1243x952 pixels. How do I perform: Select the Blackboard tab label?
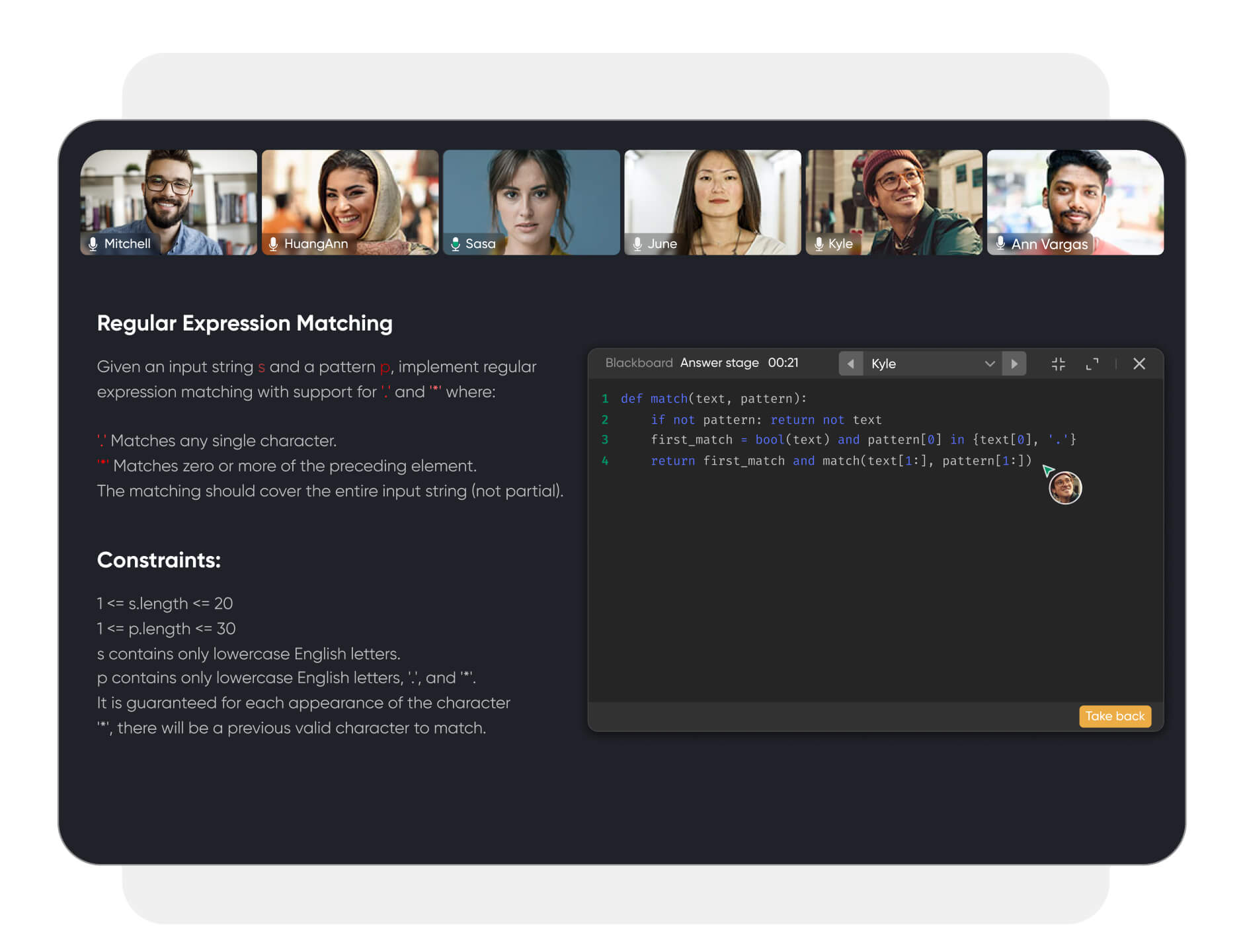coord(638,363)
